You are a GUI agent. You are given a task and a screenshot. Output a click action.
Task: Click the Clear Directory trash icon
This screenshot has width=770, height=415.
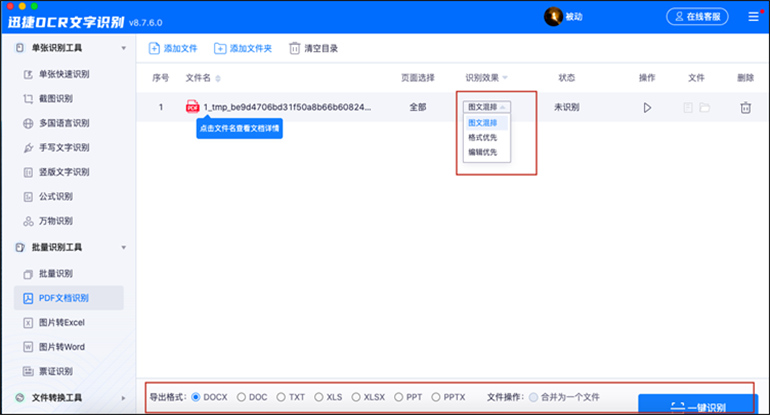point(294,48)
